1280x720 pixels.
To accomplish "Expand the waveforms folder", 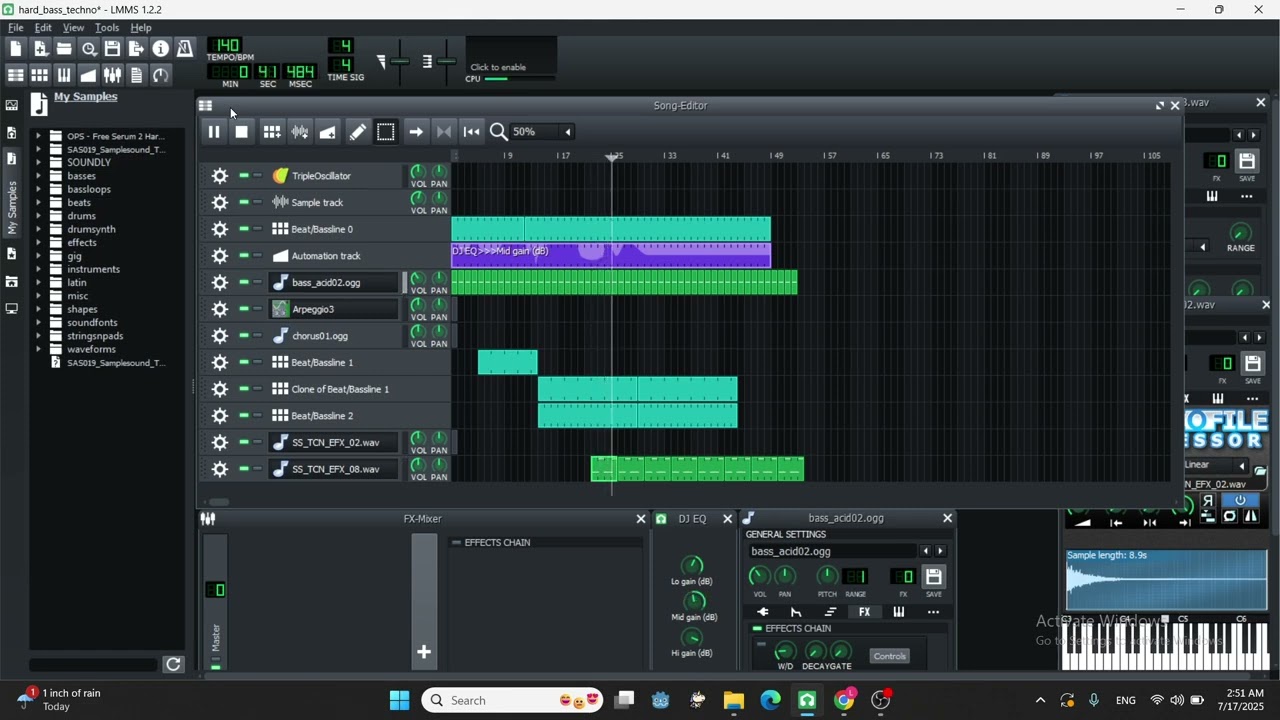I will point(39,349).
